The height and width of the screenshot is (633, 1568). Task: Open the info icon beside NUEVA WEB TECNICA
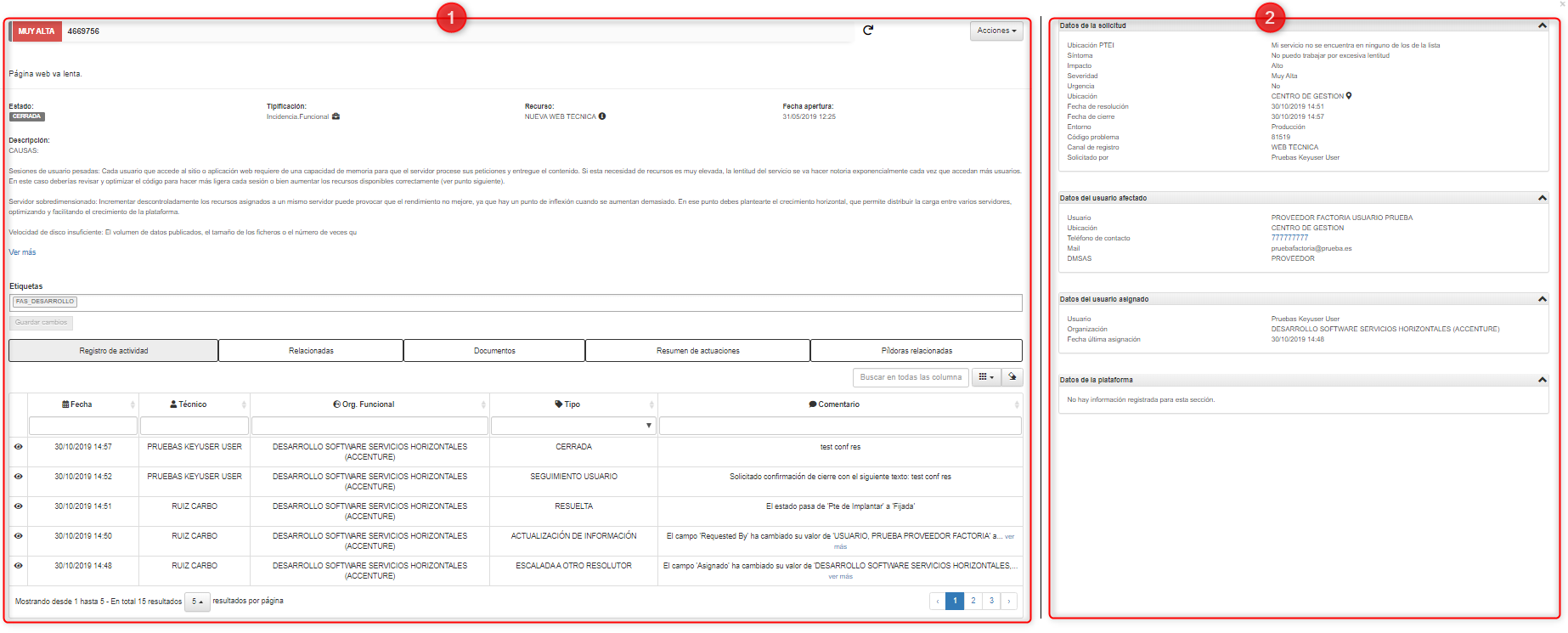coord(602,116)
